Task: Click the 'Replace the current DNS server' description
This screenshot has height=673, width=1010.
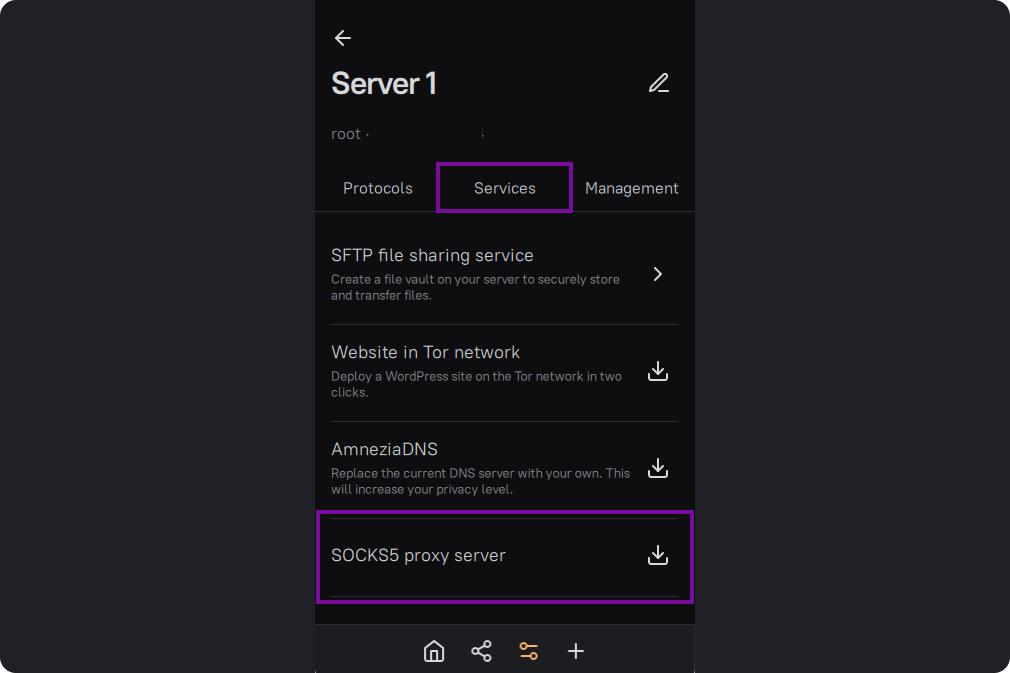Action: (x=480, y=481)
